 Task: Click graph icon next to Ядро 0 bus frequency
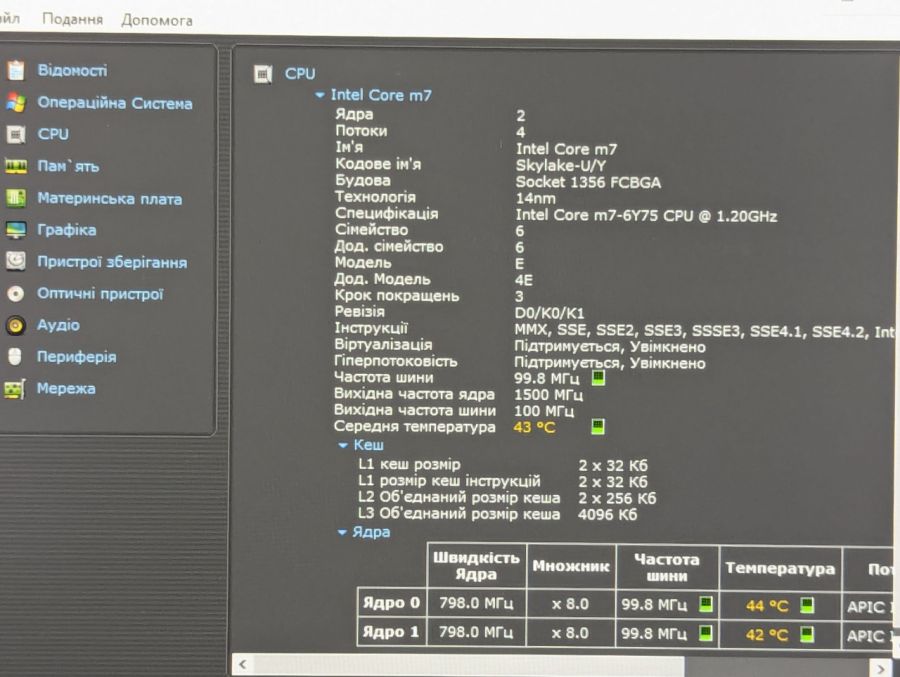(706, 604)
